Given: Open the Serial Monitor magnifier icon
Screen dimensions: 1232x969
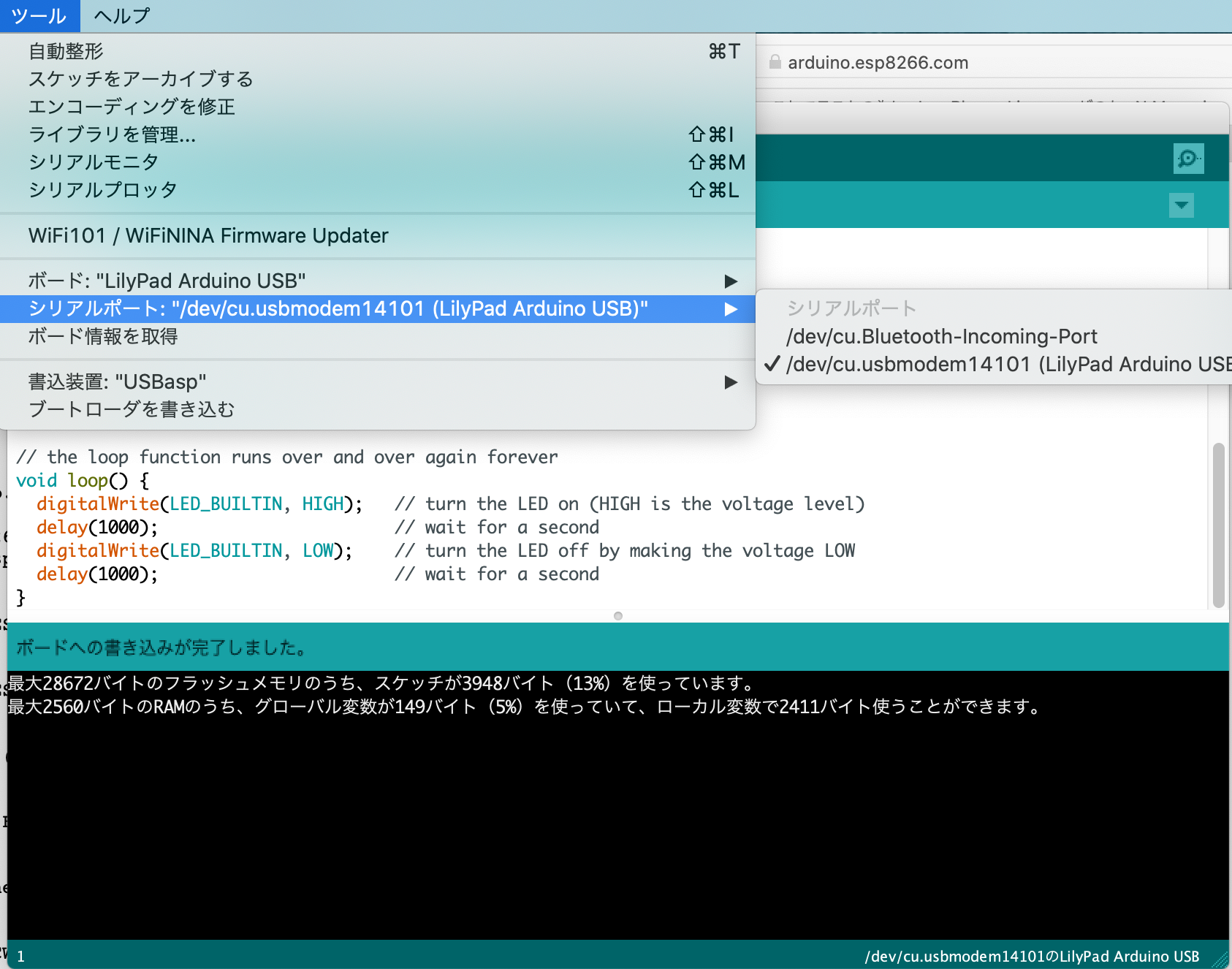Looking at the screenshot, I should (1188, 159).
